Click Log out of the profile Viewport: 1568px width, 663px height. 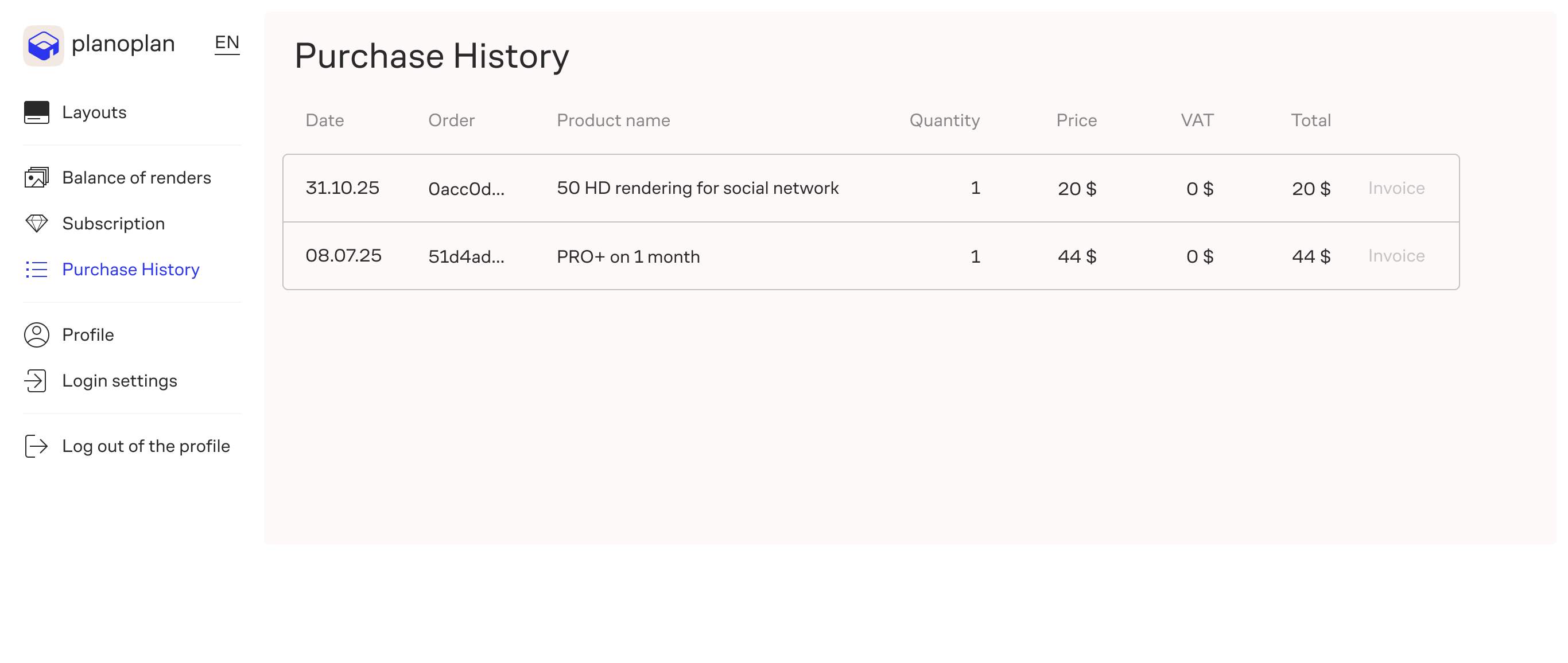click(146, 446)
